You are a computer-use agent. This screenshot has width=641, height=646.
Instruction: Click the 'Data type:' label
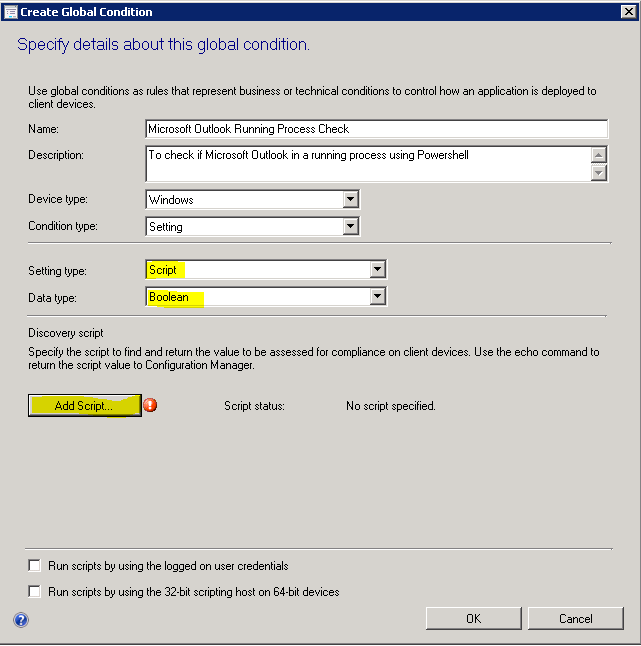point(52,297)
